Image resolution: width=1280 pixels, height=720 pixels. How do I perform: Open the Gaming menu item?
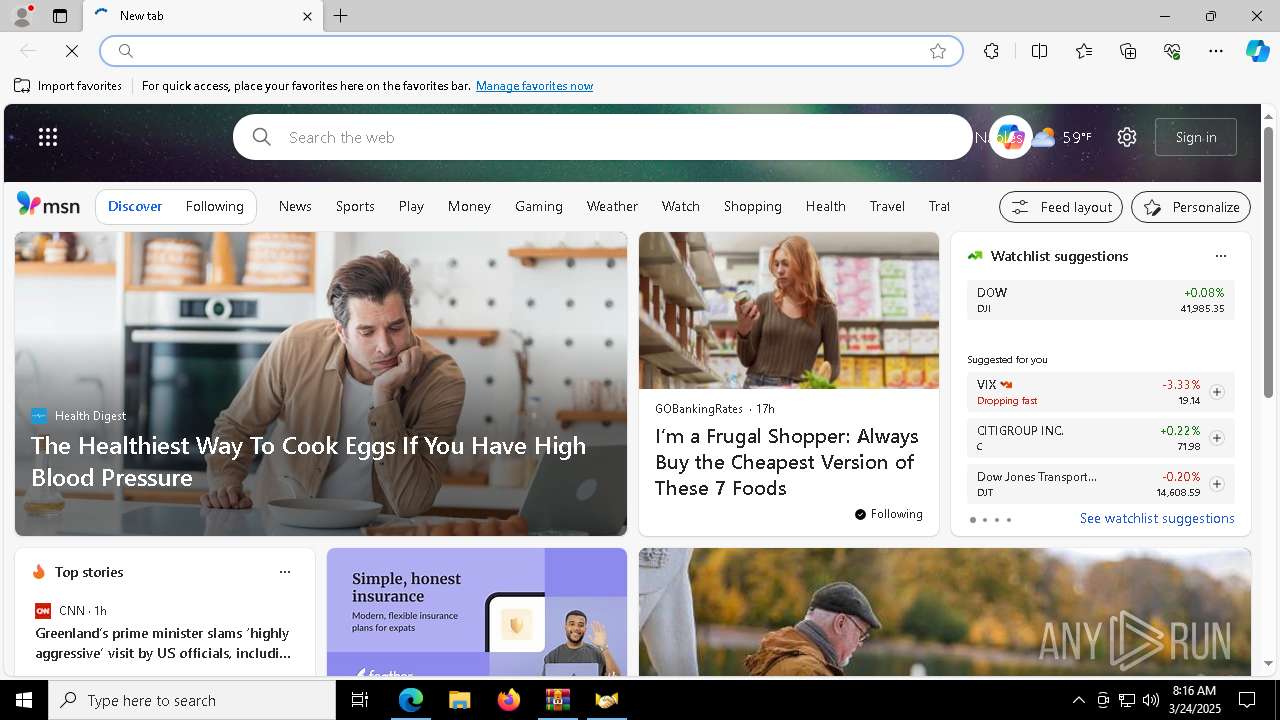pyautogui.click(x=539, y=206)
